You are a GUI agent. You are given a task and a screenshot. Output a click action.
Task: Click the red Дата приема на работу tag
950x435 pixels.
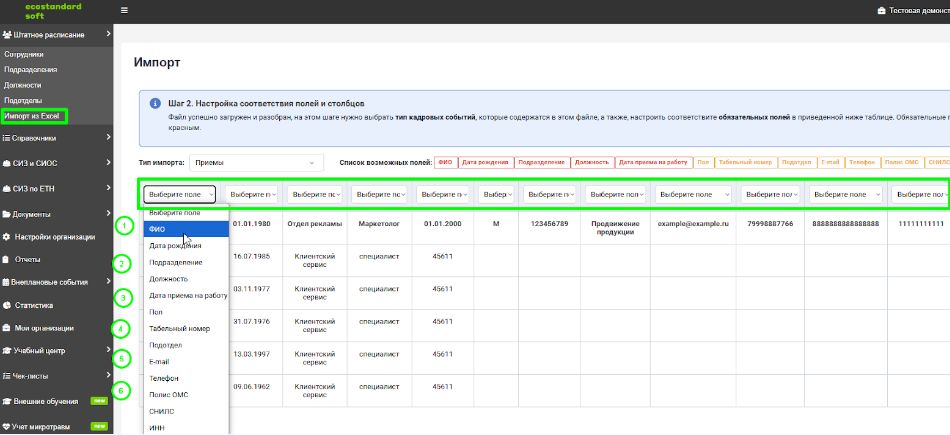click(654, 162)
